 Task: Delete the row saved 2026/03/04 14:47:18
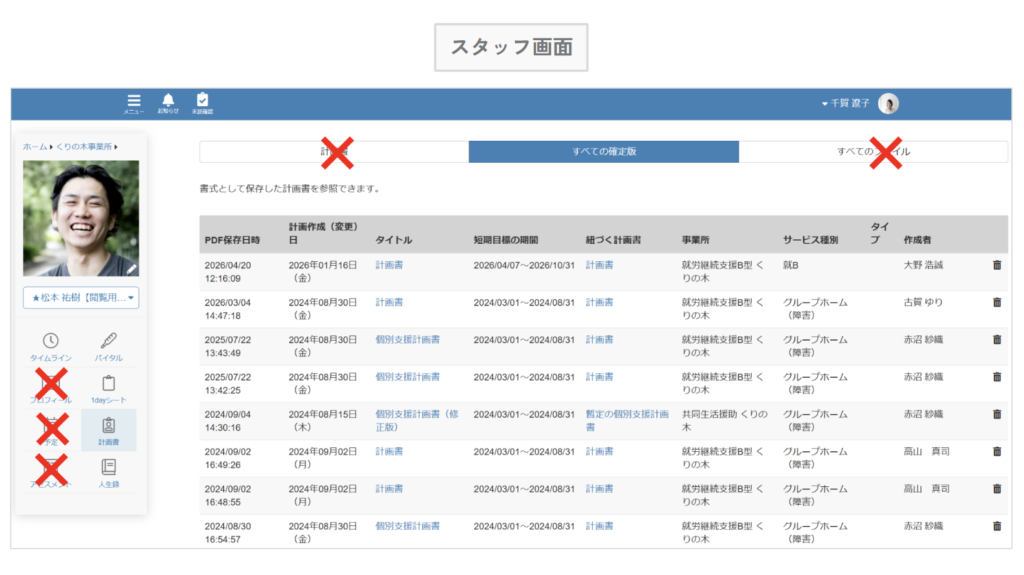997,303
